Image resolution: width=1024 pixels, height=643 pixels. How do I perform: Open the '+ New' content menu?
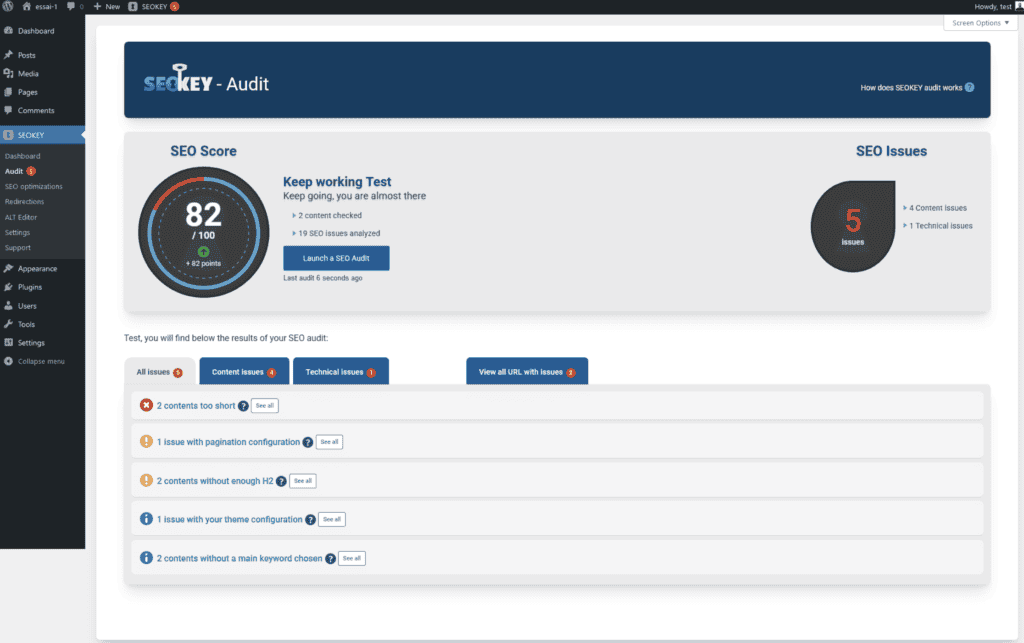tap(106, 6)
